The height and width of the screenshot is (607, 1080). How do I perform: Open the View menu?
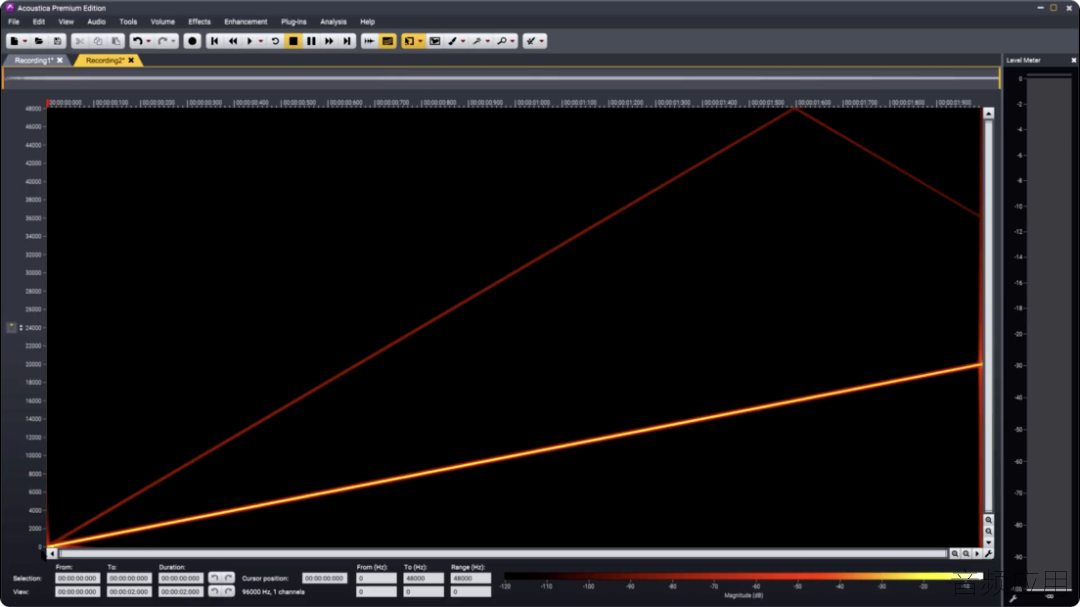coord(66,22)
